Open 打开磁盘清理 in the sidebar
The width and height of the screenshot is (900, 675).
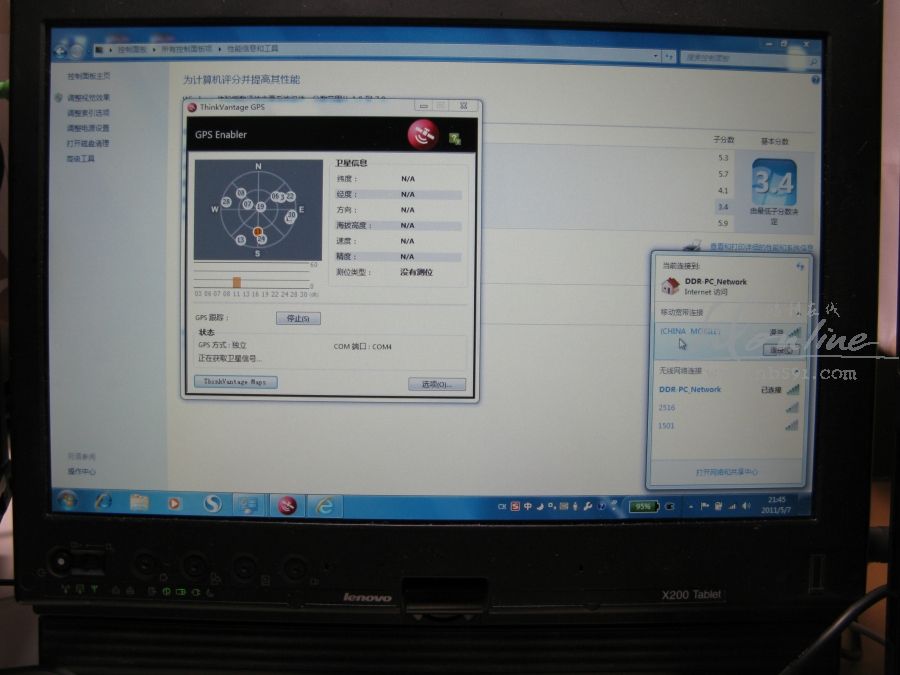87,143
